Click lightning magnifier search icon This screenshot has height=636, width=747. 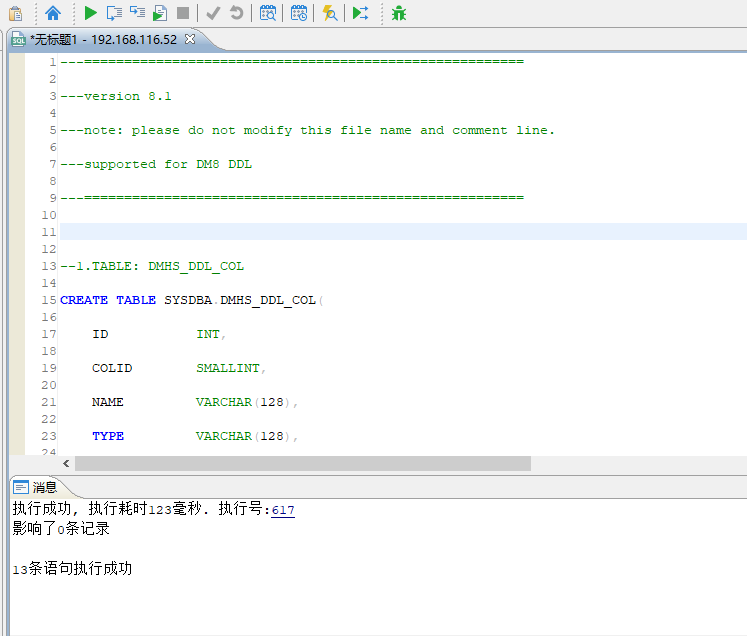[x=330, y=13]
